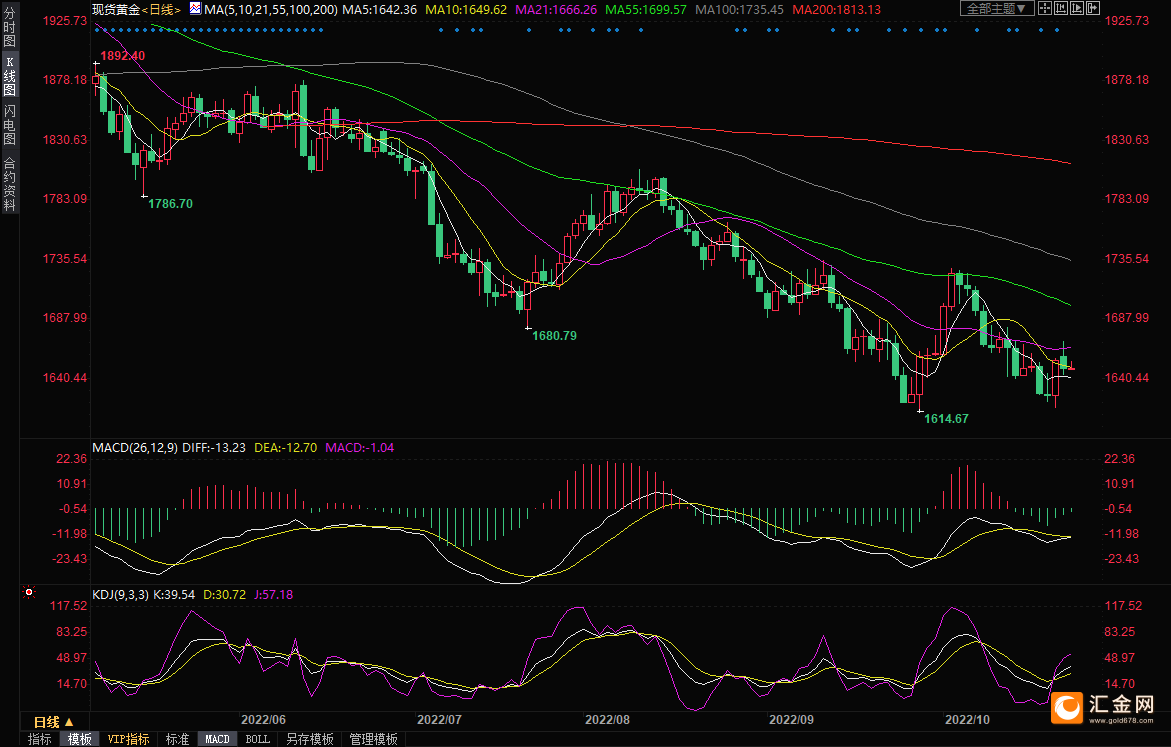Click the orange 汇金网 logo icon
Screen dimensions: 1171x747
click(x=1067, y=708)
